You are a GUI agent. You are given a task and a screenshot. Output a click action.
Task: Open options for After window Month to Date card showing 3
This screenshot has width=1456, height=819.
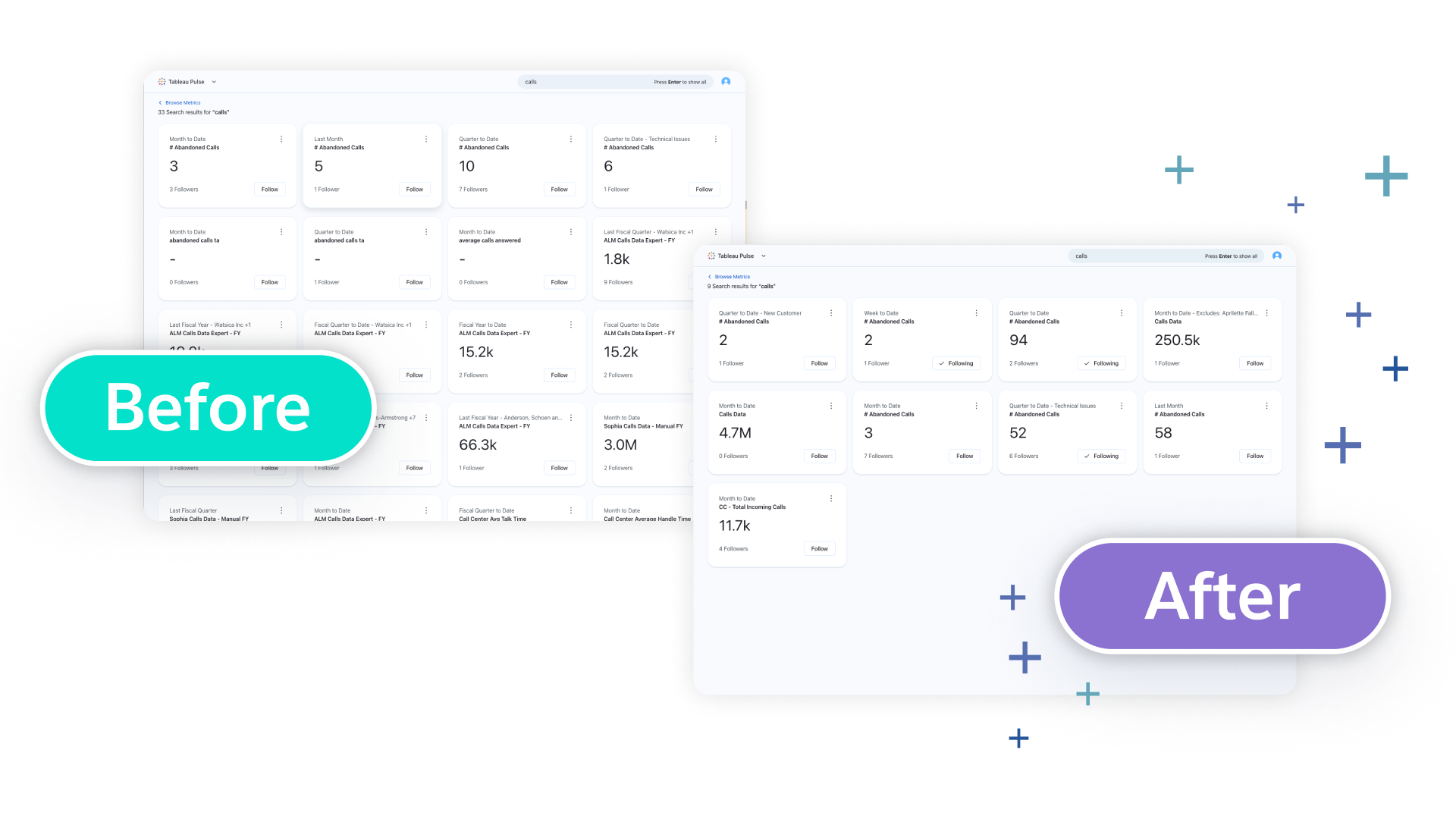click(976, 406)
